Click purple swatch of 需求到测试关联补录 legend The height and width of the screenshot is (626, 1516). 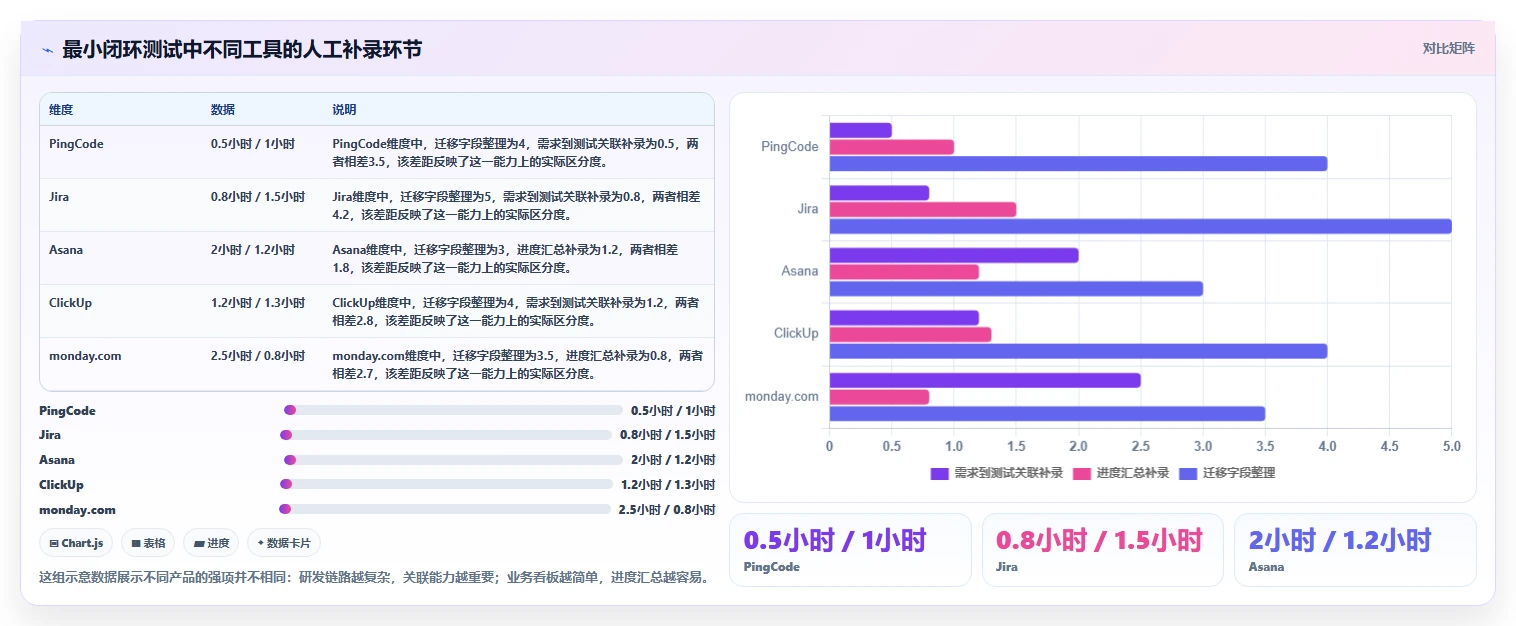939,473
